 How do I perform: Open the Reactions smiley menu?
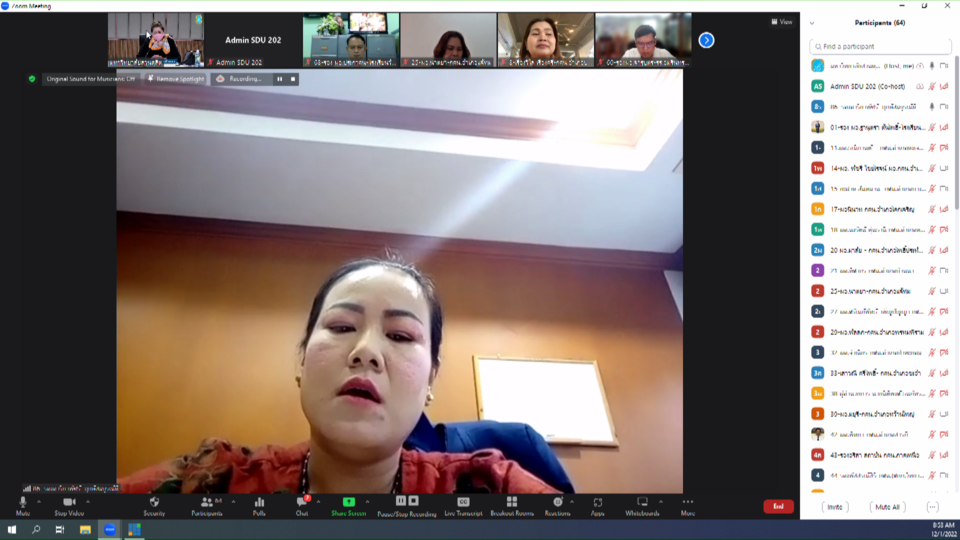click(x=557, y=506)
